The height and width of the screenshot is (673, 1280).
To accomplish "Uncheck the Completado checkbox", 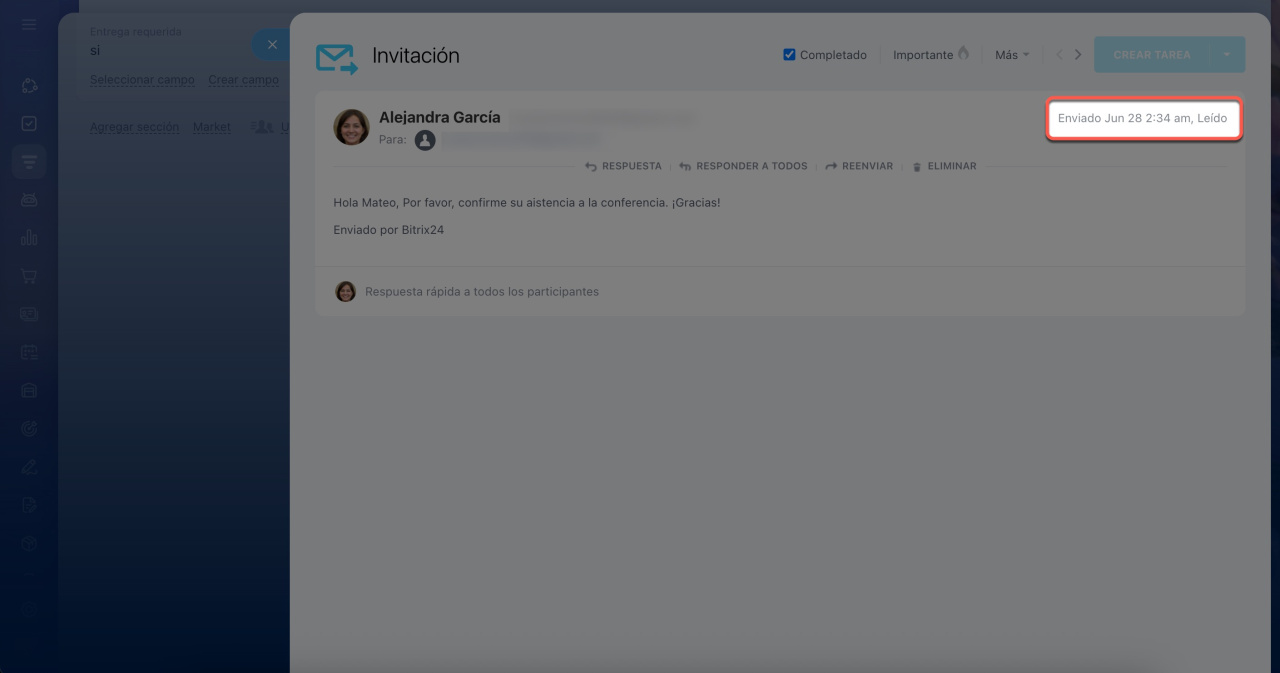I will pyautogui.click(x=789, y=55).
